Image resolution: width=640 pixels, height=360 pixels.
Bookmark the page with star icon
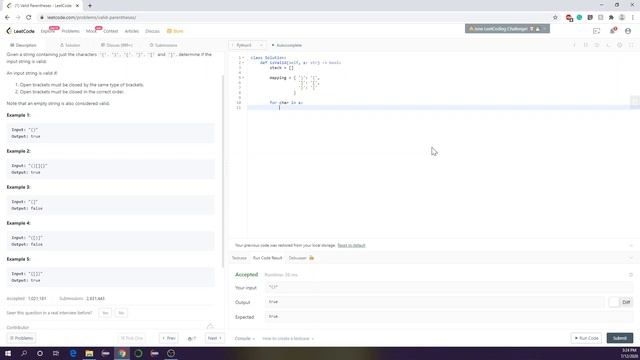(x=555, y=18)
